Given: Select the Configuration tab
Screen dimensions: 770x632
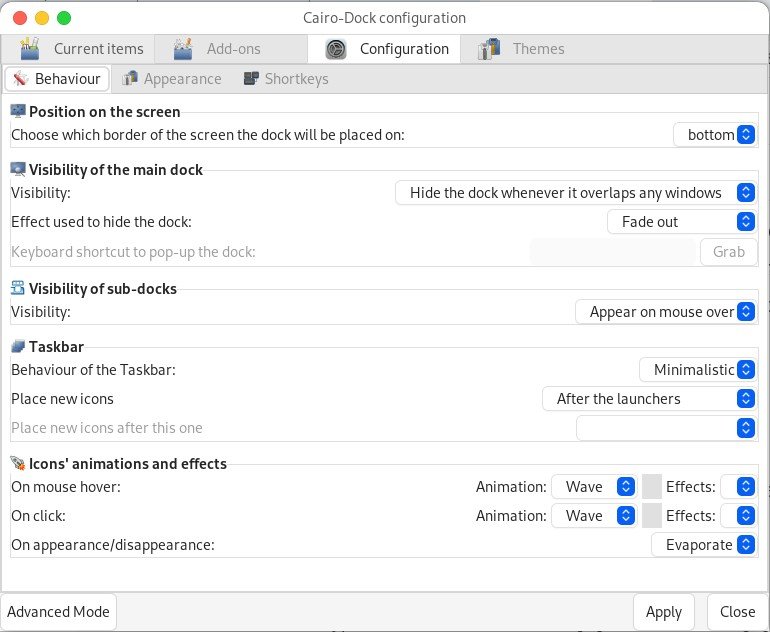Looking at the screenshot, I should click(x=384, y=49).
